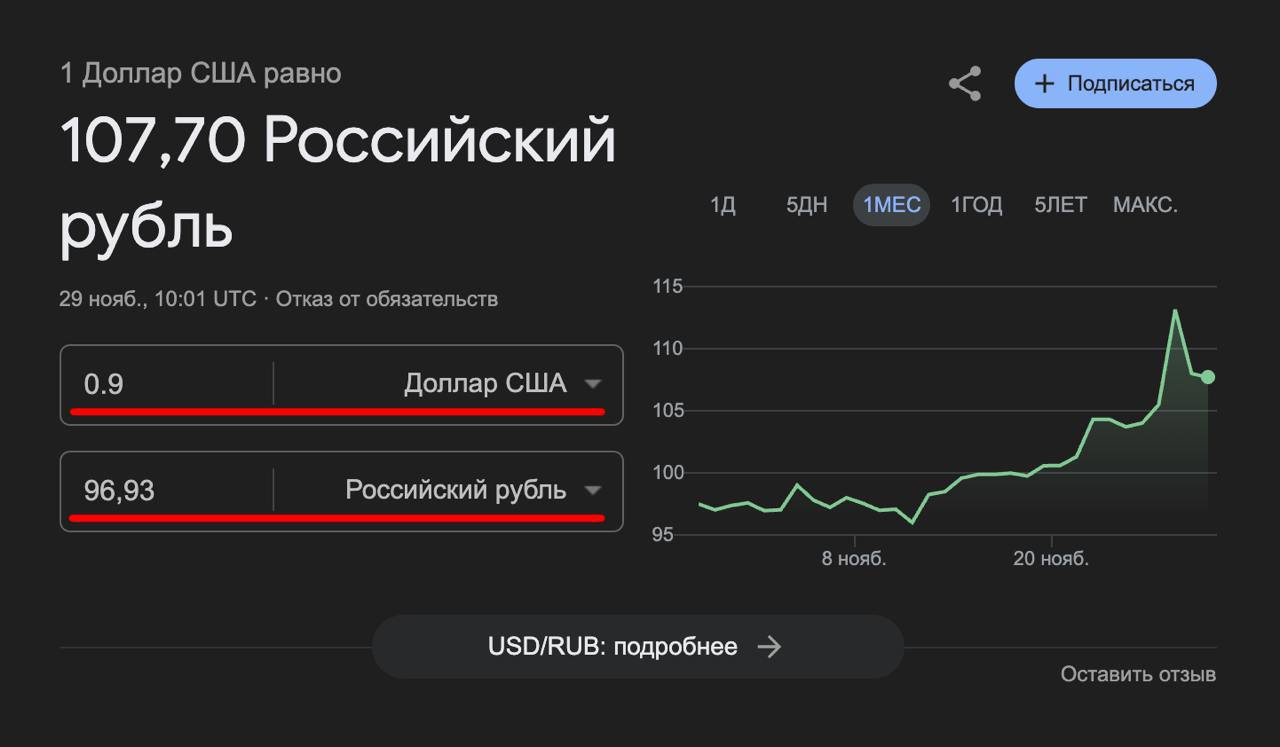The width and height of the screenshot is (1280, 747).
Task: Expand the Доллар США currency dropdown
Action: (593, 384)
